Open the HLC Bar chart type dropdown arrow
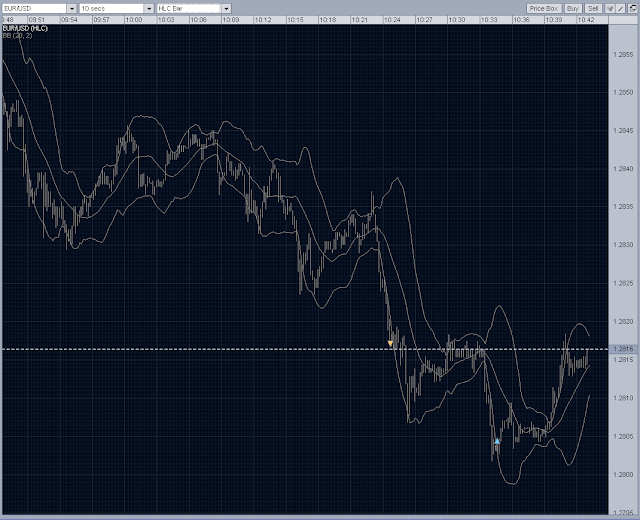Viewport: 640px width, 520px height. point(227,8)
